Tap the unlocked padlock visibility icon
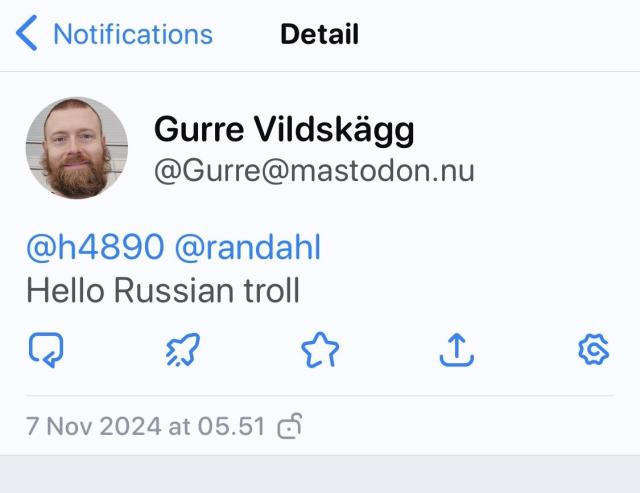This screenshot has width=640, height=493. click(x=289, y=426)
